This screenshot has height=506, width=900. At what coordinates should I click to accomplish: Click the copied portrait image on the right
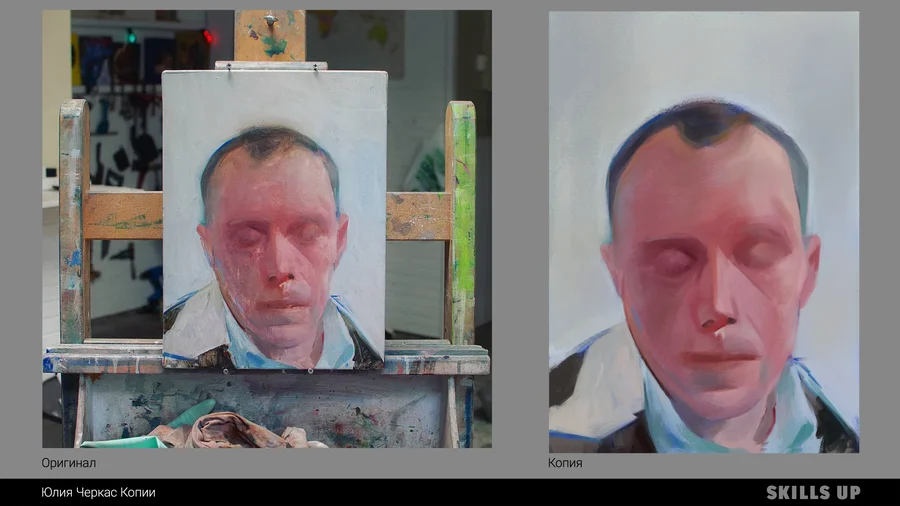click(704, 232)
